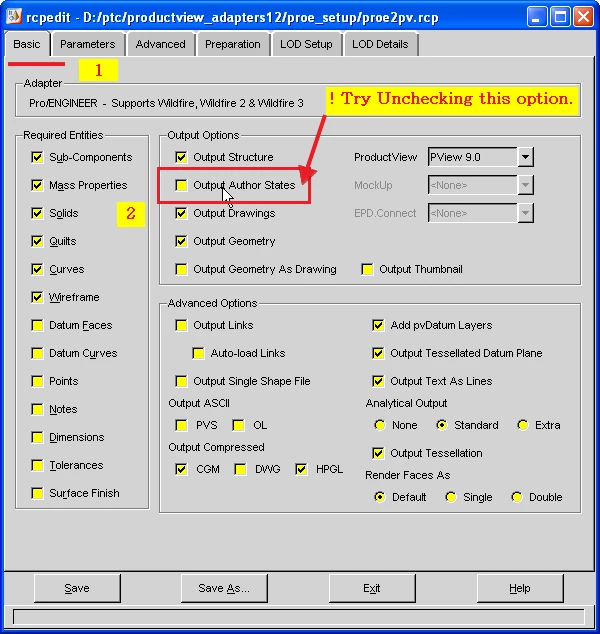Enable Dimensions checkbox
This screenshot has width=600, height=634.
[37, 437]
